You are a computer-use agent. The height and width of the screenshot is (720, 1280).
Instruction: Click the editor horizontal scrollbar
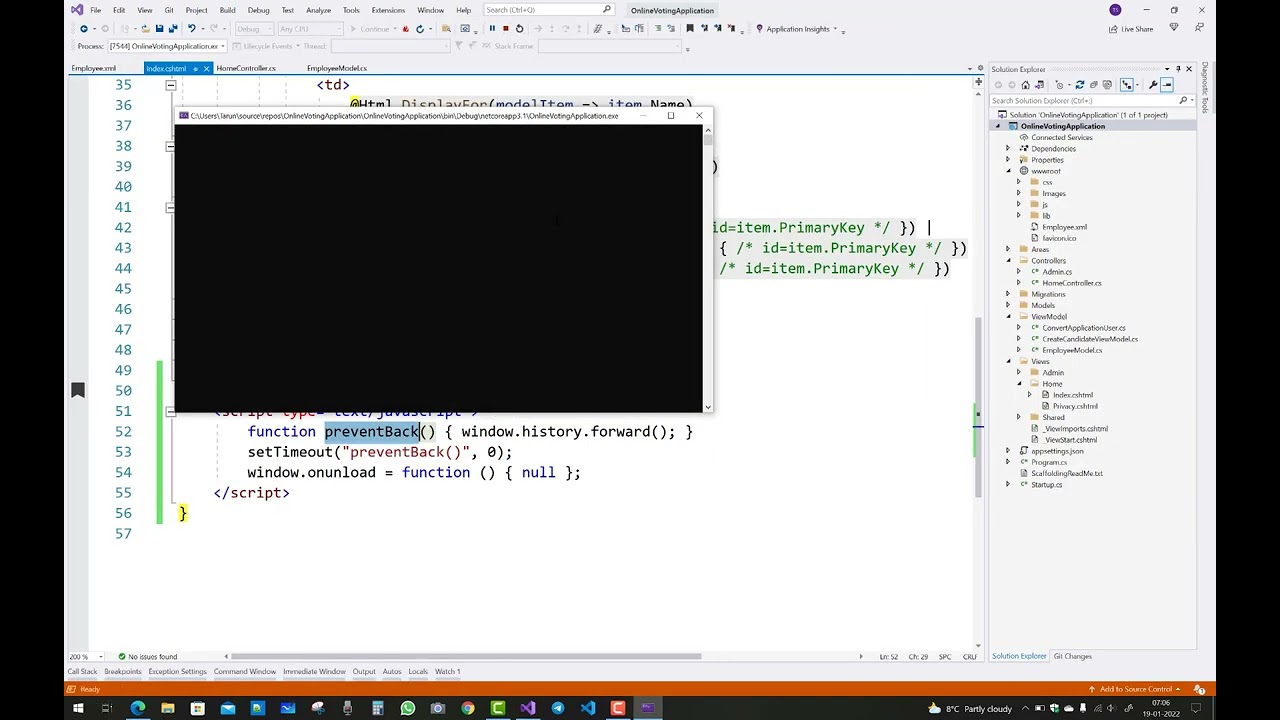coord(468,657)
